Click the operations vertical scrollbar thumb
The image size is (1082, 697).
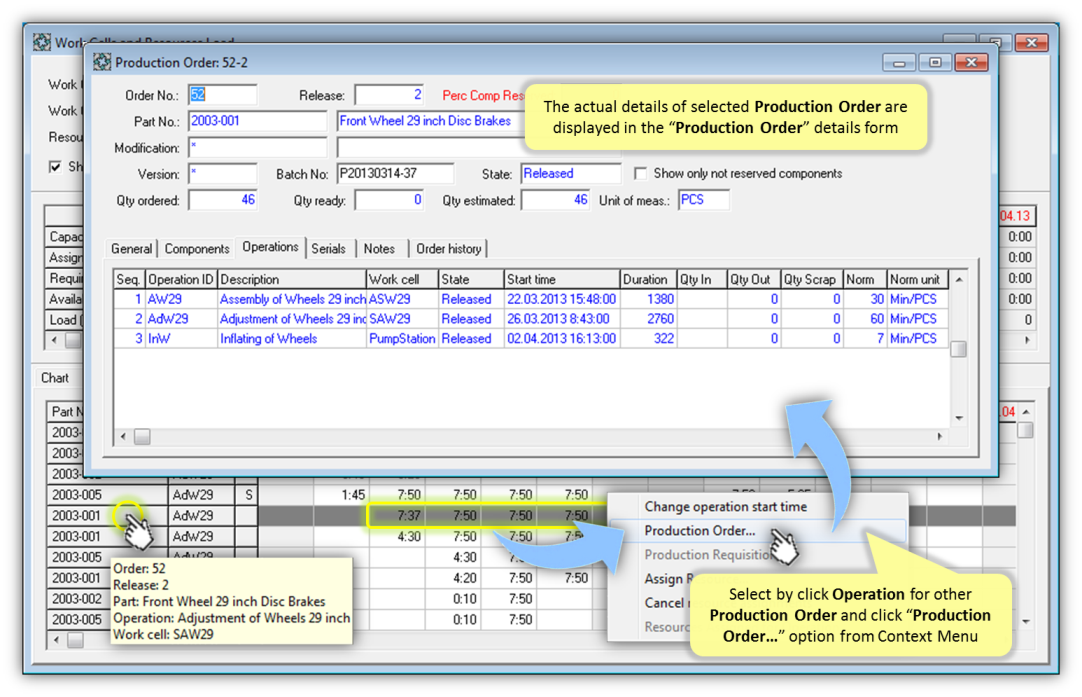(958, 349)
